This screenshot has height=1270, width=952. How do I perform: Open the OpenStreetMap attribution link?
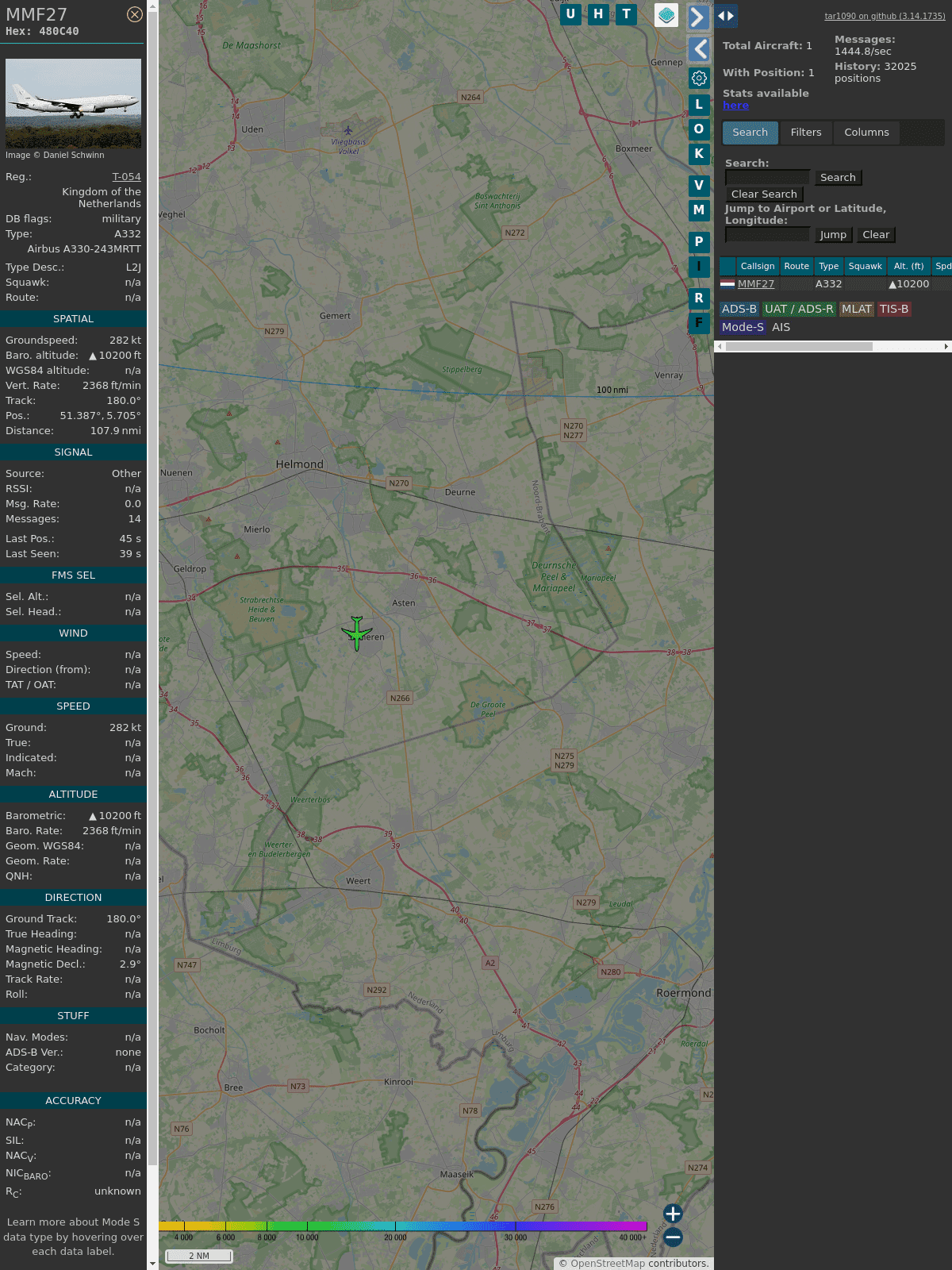coord(608,1264)
